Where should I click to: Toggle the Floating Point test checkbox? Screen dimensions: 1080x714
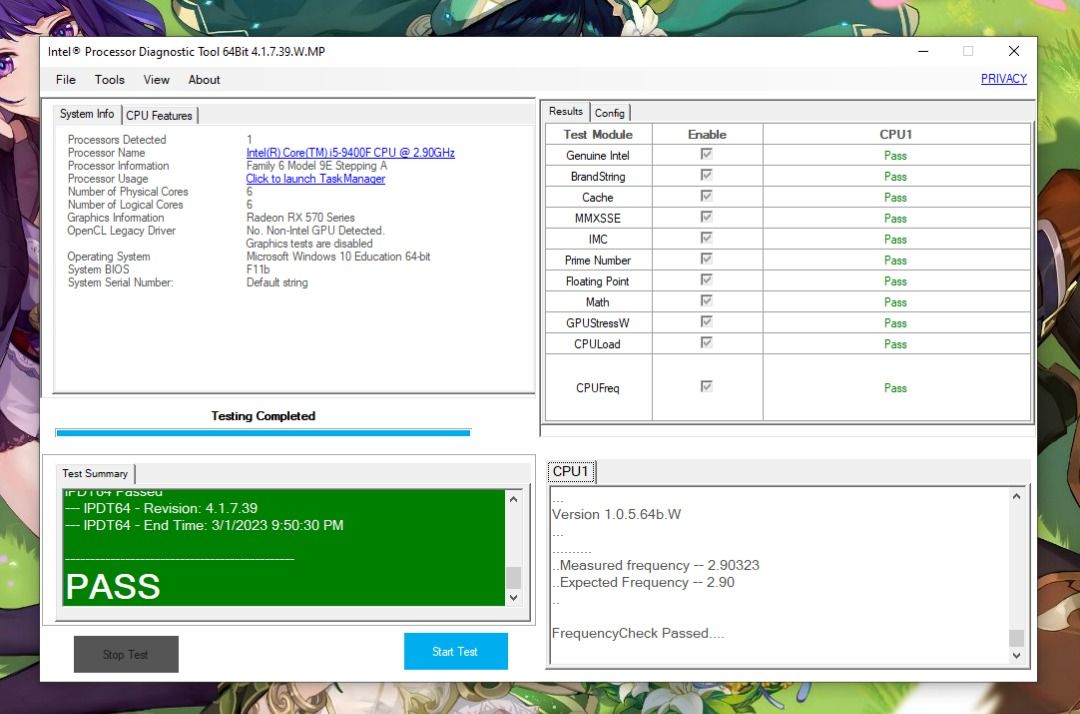706,280
